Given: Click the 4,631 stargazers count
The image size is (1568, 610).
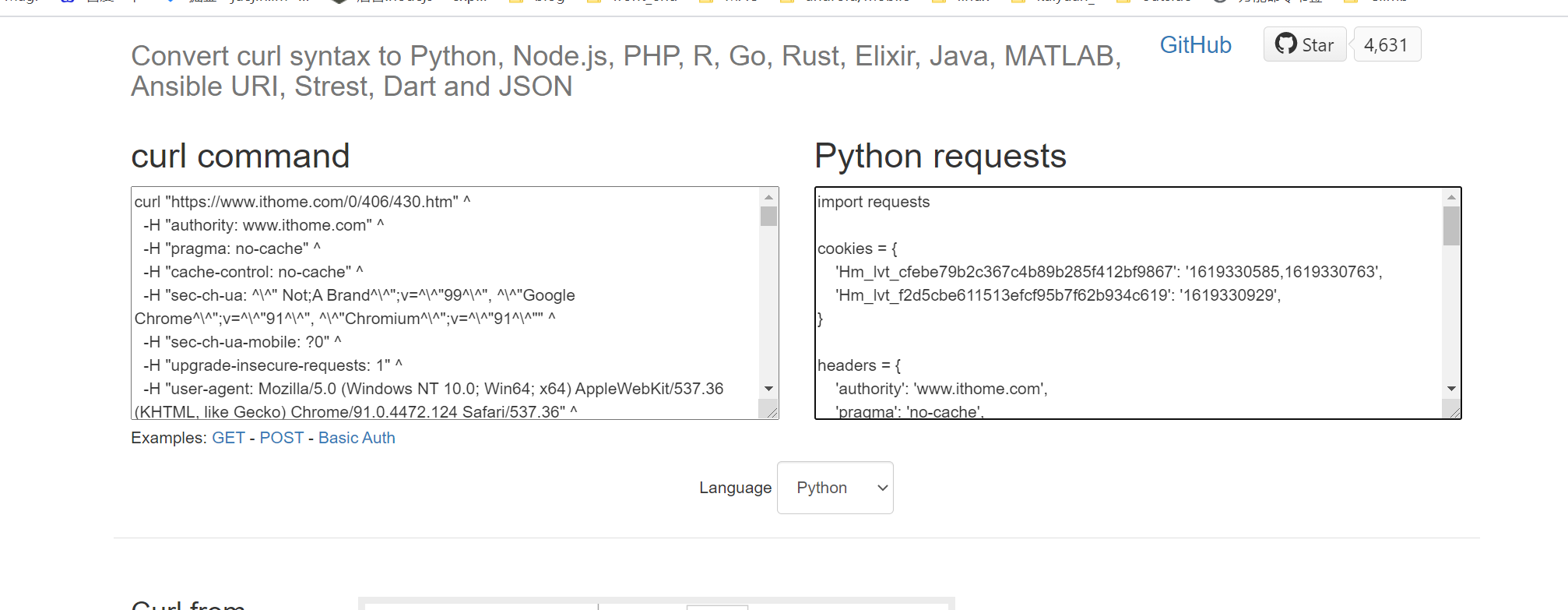Looking at the screenshot, I should click(1387, 45).
